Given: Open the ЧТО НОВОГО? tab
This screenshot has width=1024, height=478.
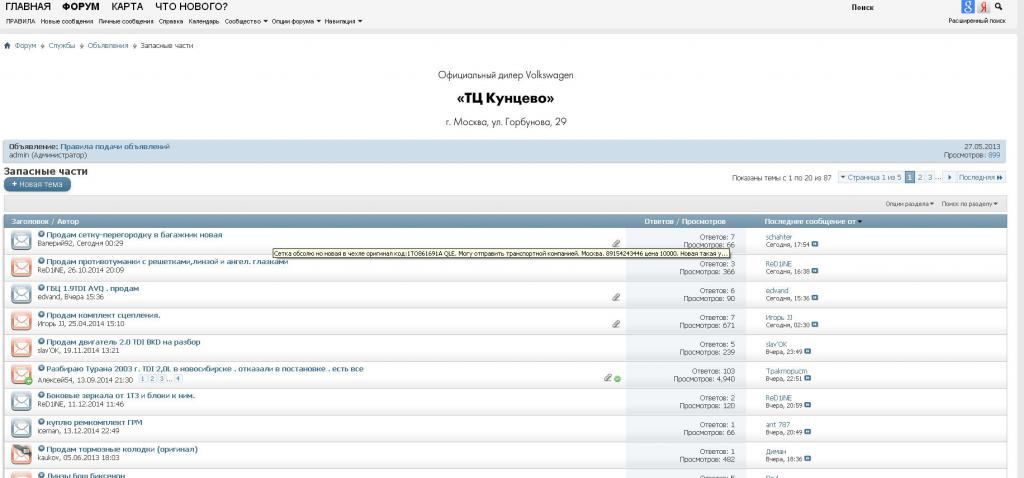Looking at the screenshot, I should coord(191,7).
